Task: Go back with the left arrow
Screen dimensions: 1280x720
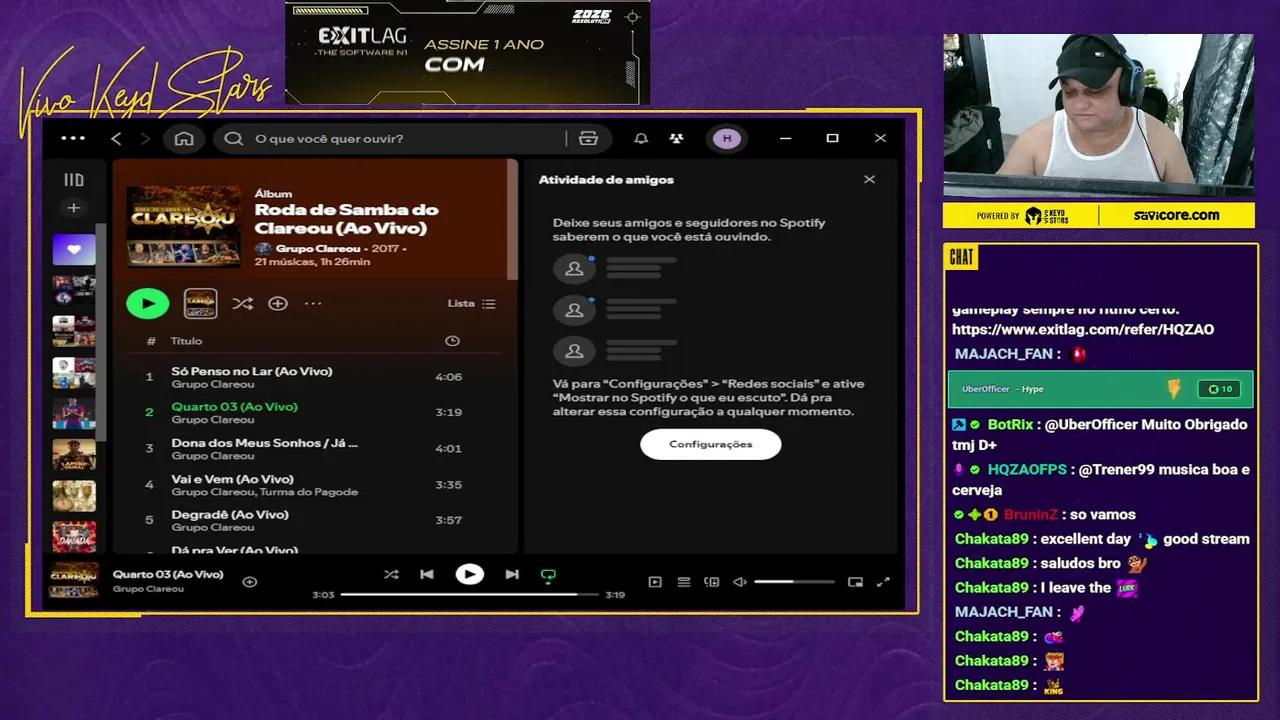Action: (x=116, y=138)
